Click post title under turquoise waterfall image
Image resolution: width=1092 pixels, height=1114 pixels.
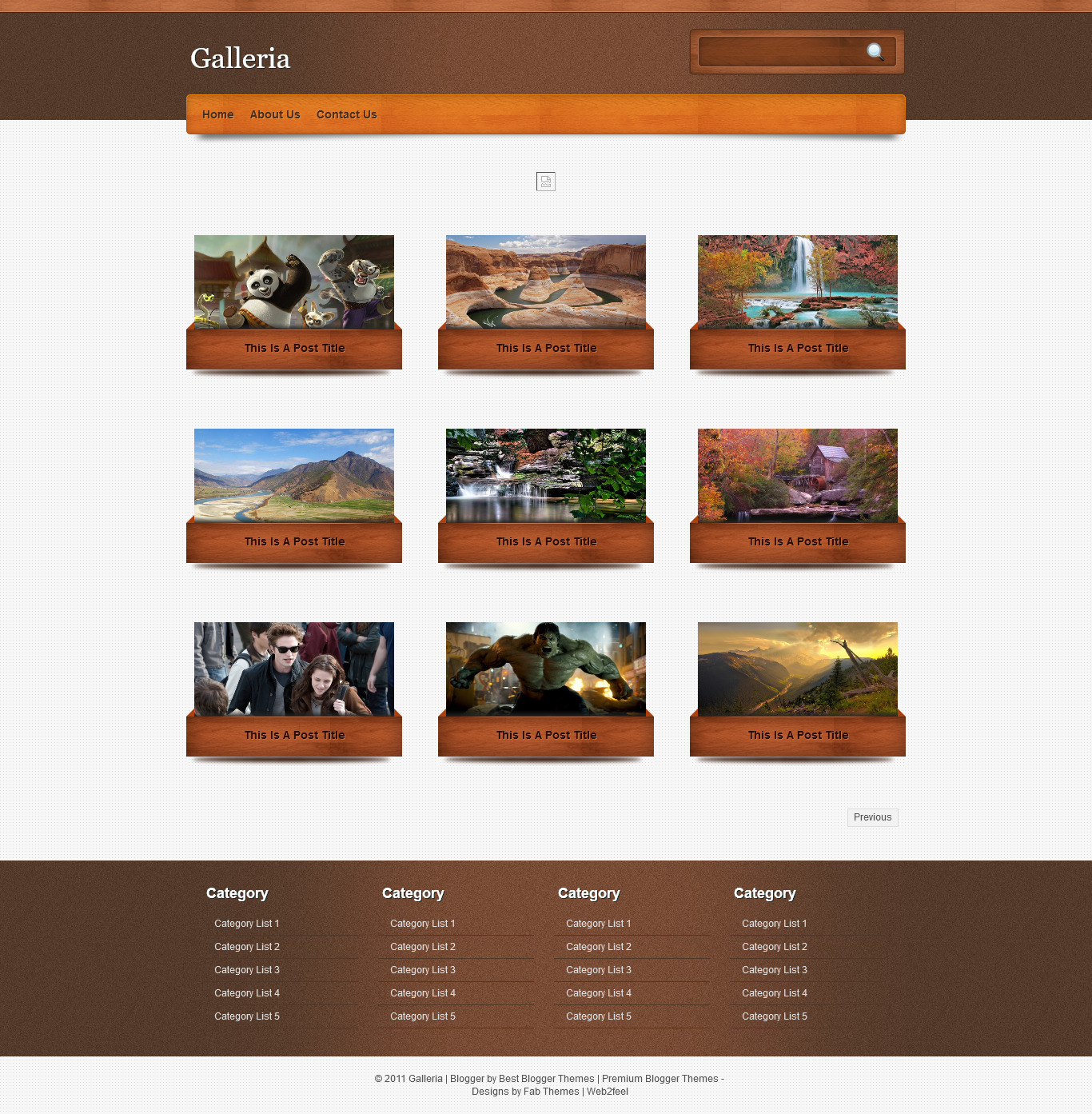click(x=798, y=348)
